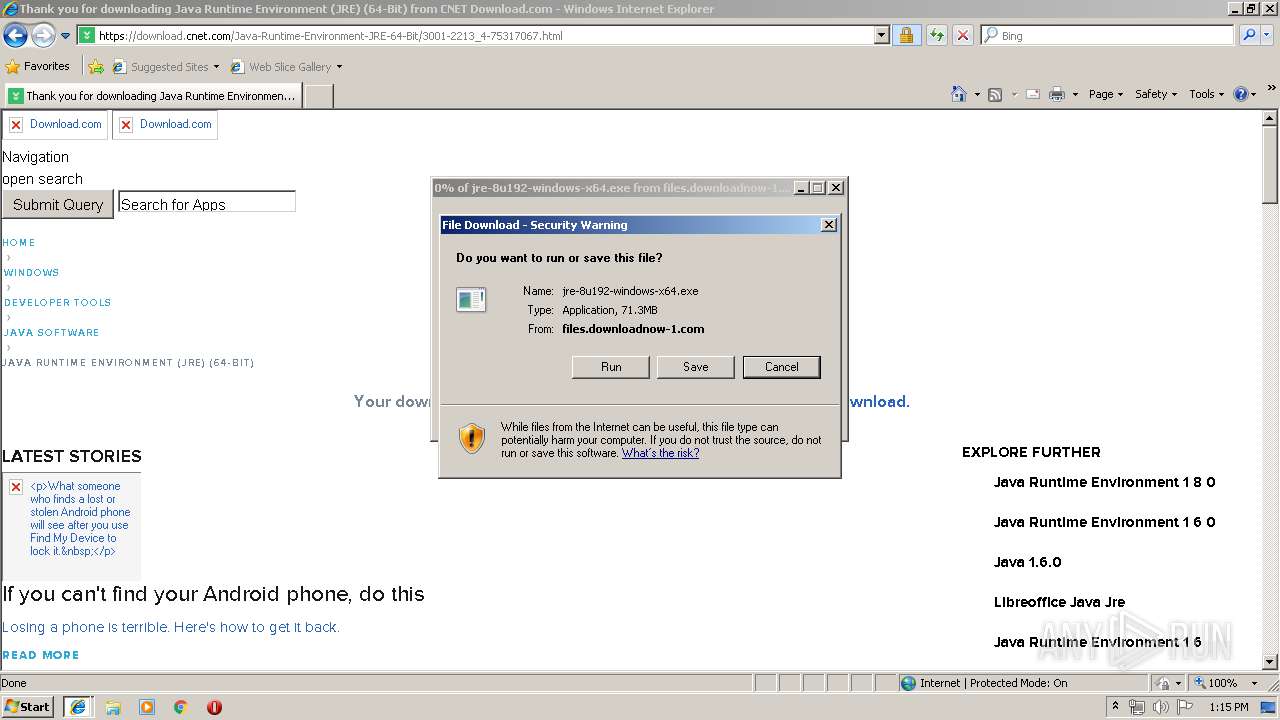Open Suggested Sites dropdown
Image resolution: width=1280 pixels, height=720 pixels.
click(x=166, y=67)
